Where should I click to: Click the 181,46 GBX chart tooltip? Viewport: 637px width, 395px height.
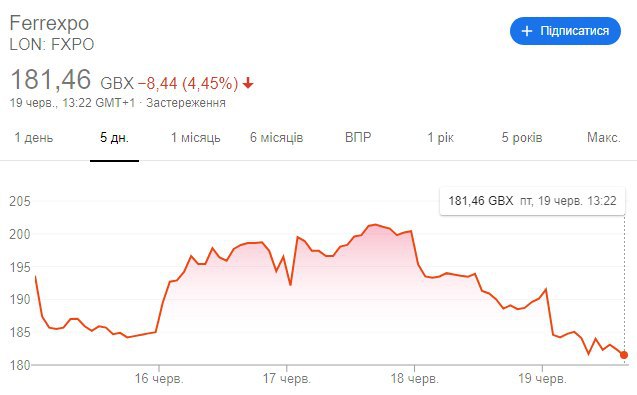(x=532, y=201)
